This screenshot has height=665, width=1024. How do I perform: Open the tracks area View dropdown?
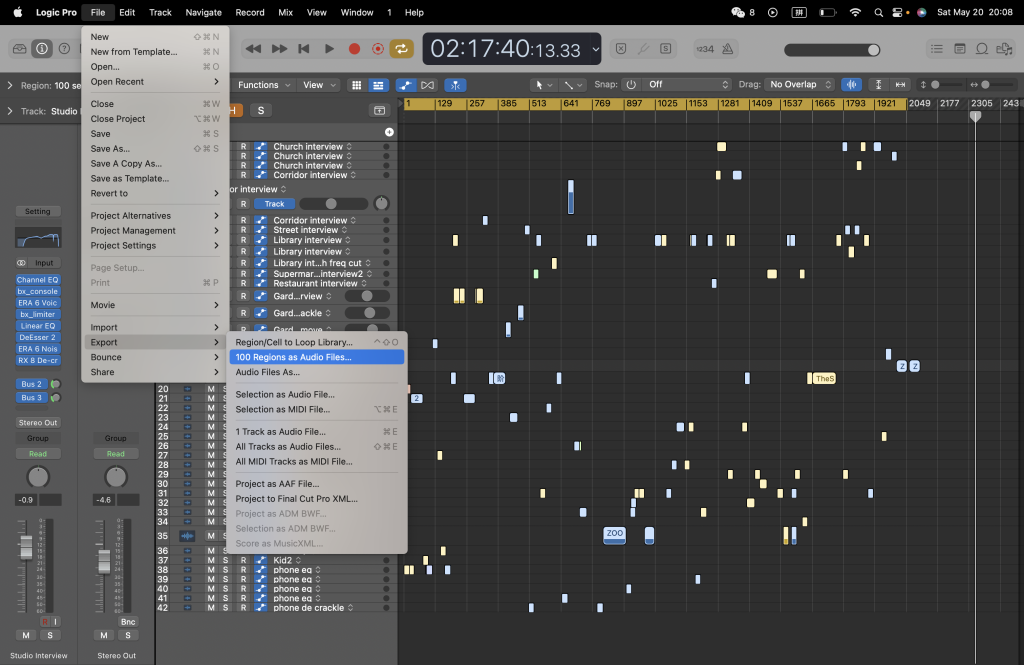[319, 85]
